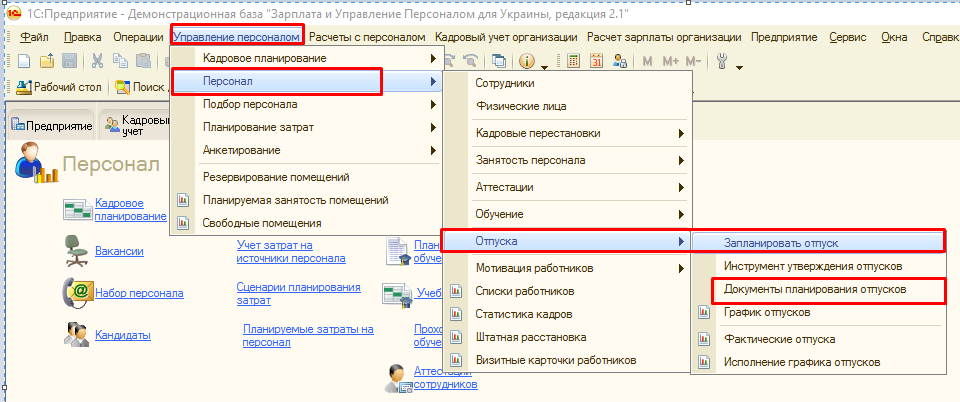Open the Операции menu

138,37
